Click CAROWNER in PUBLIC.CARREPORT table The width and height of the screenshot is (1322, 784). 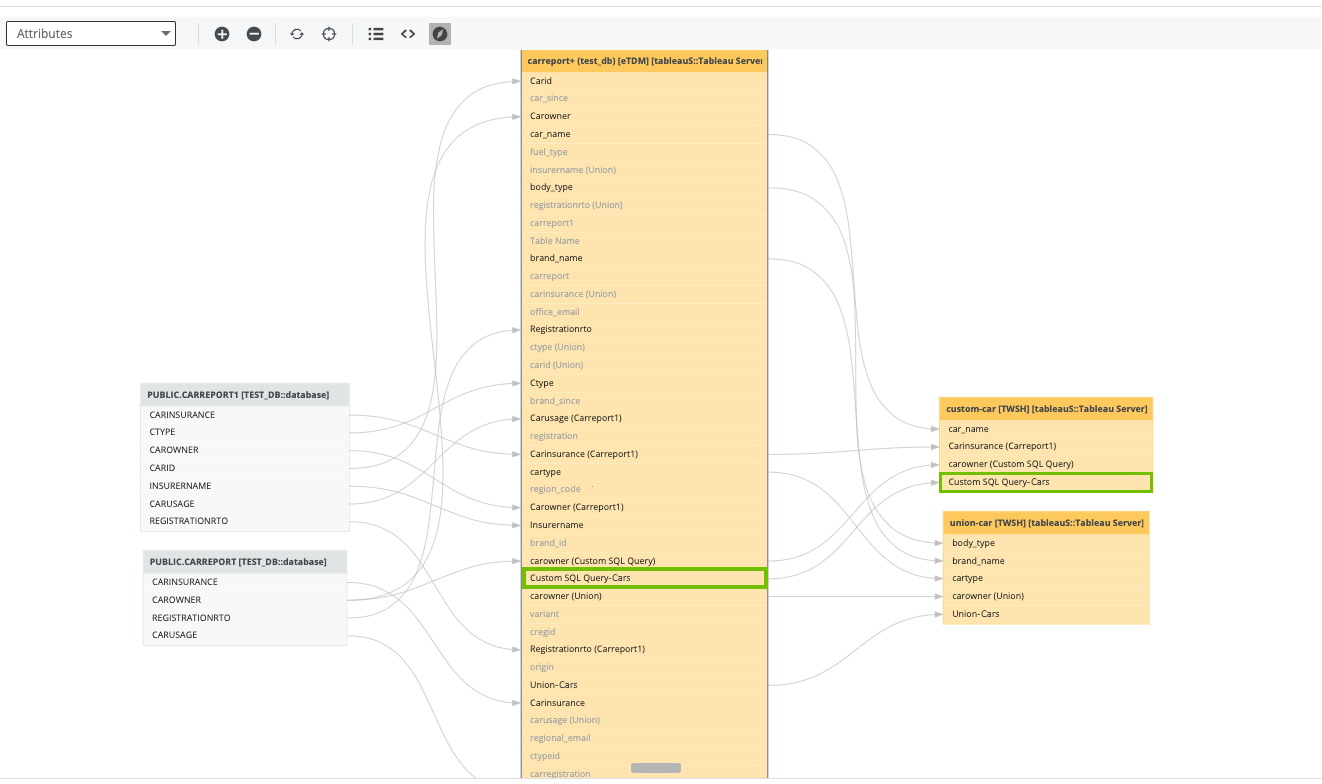coord(245,600)
